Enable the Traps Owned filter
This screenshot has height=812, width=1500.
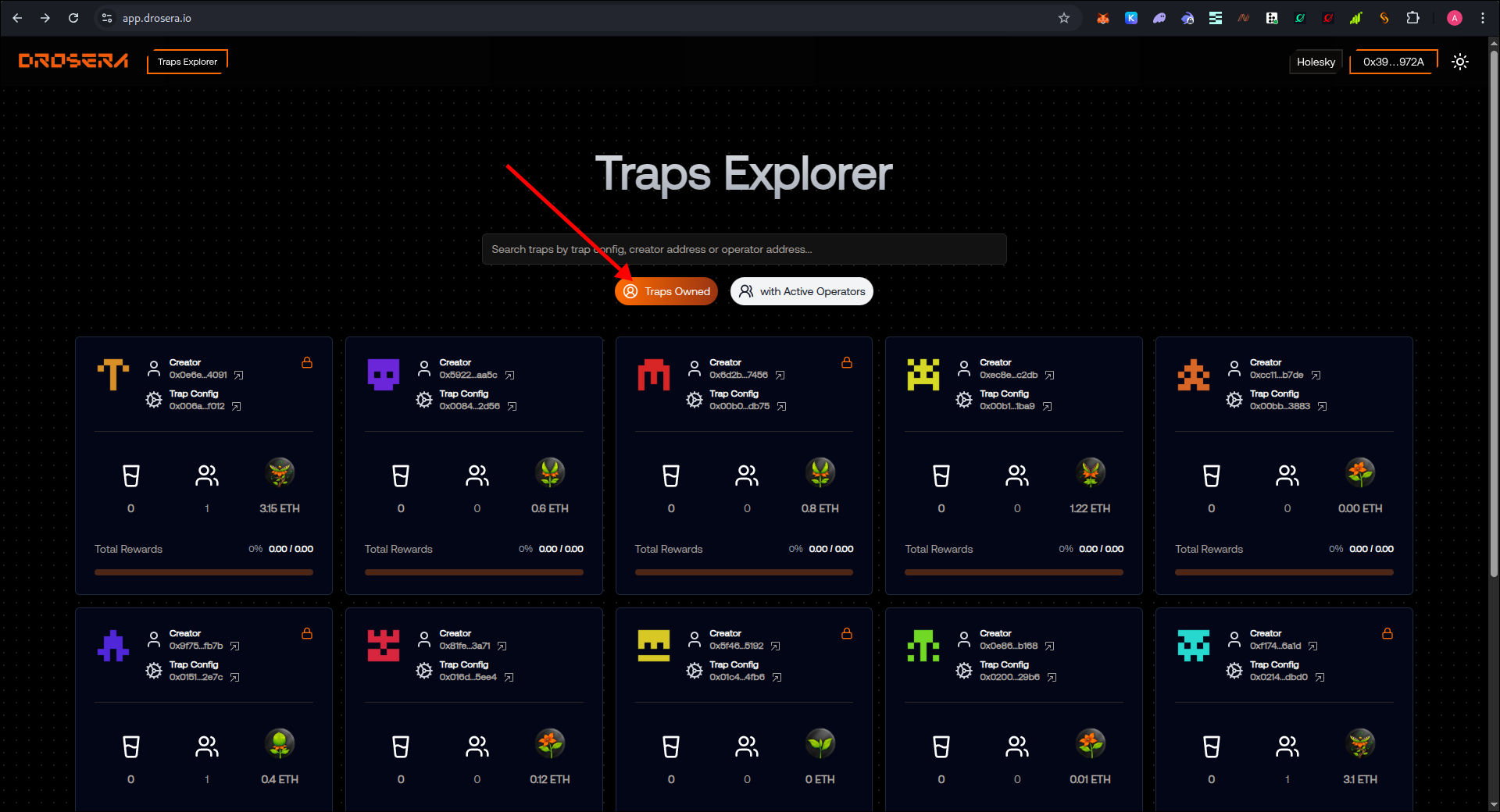pos(666,290)
